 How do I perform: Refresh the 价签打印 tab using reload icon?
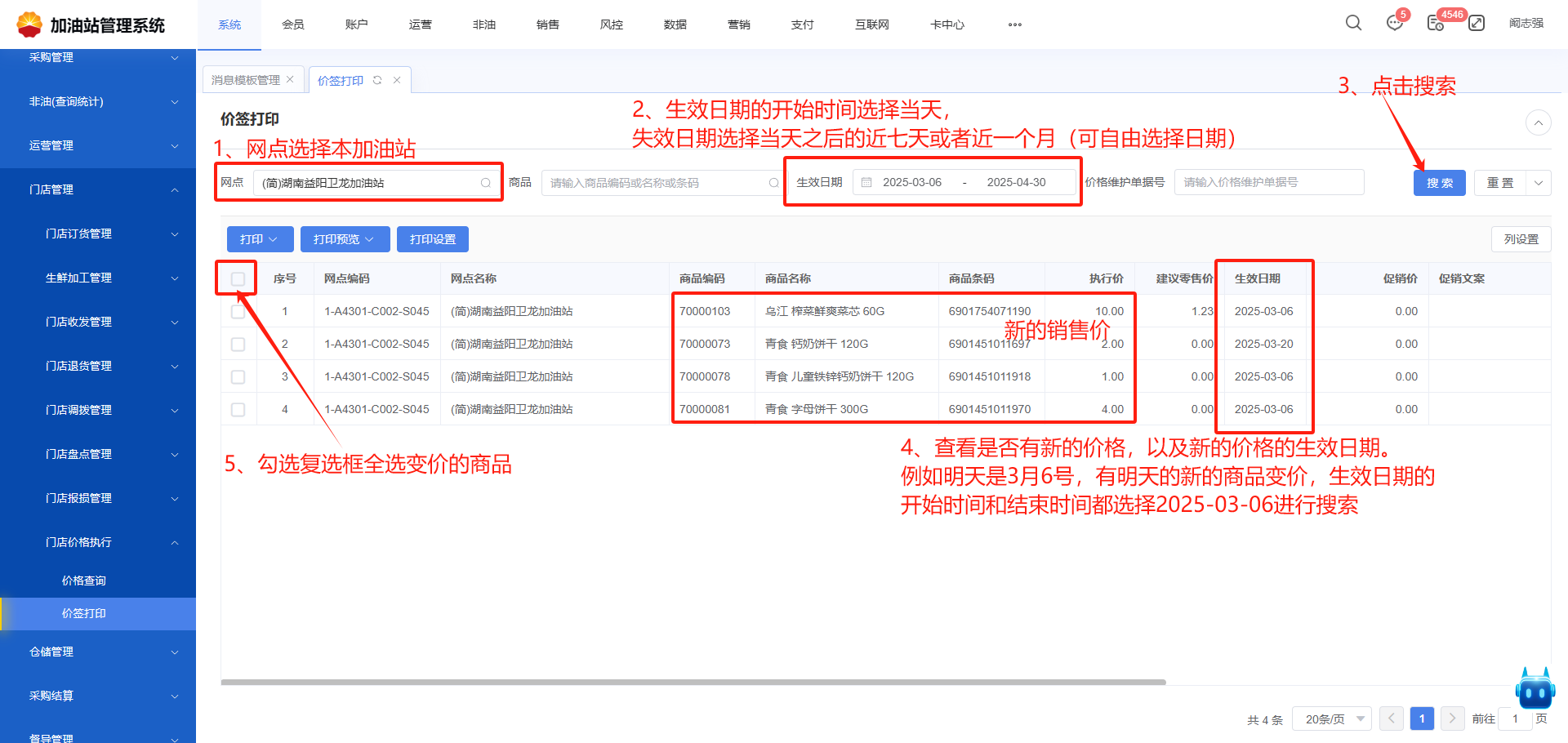coord(377,80)
